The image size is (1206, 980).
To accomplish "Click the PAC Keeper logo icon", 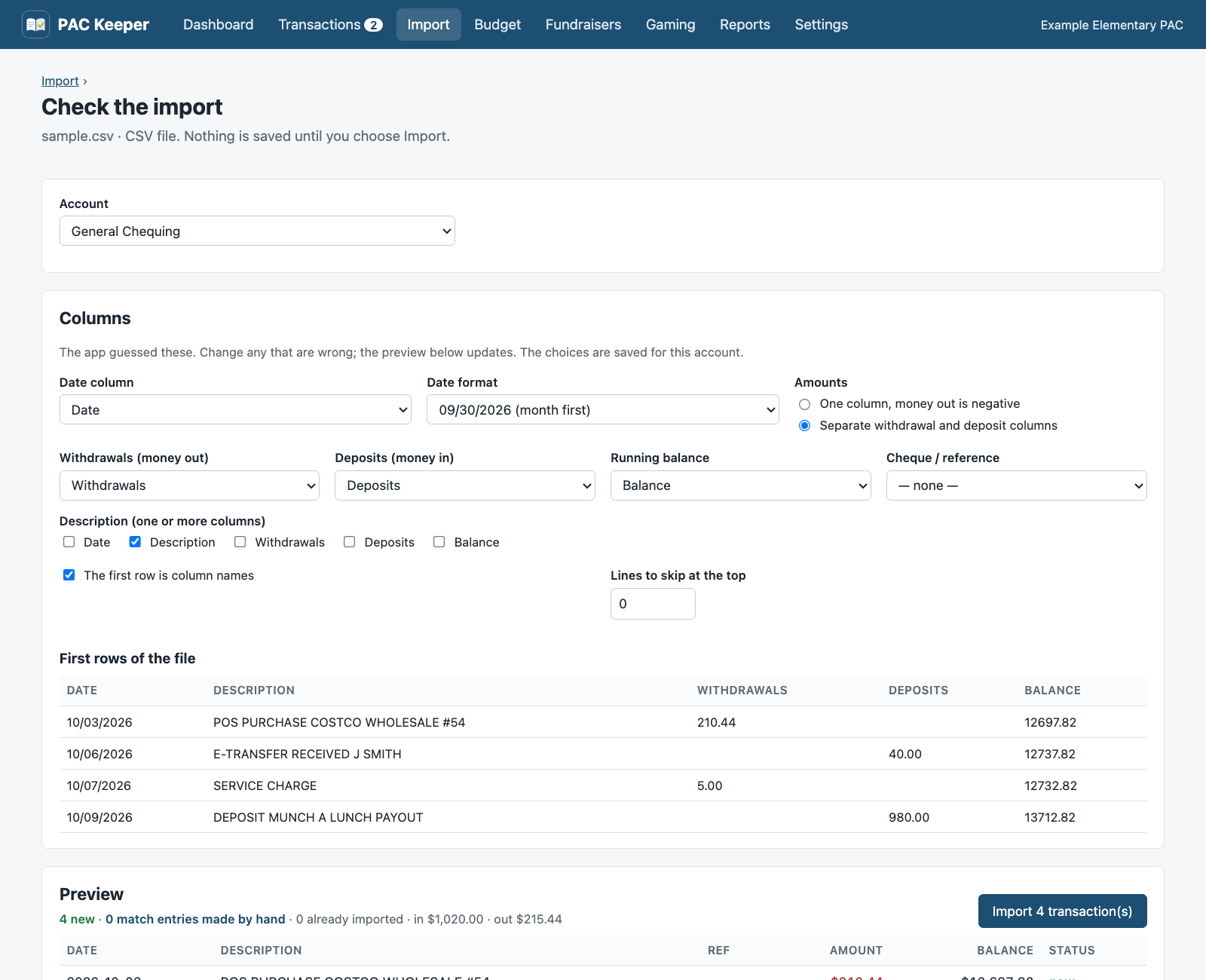I will (x=35, y=25).
